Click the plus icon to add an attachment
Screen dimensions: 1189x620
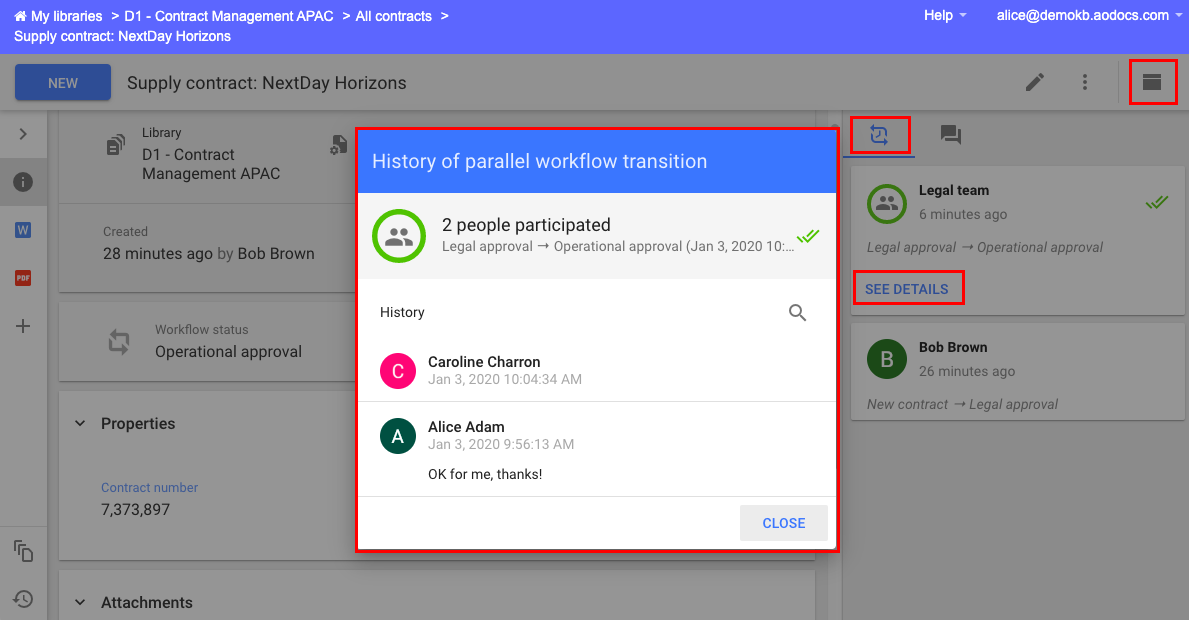pos(23,325)
